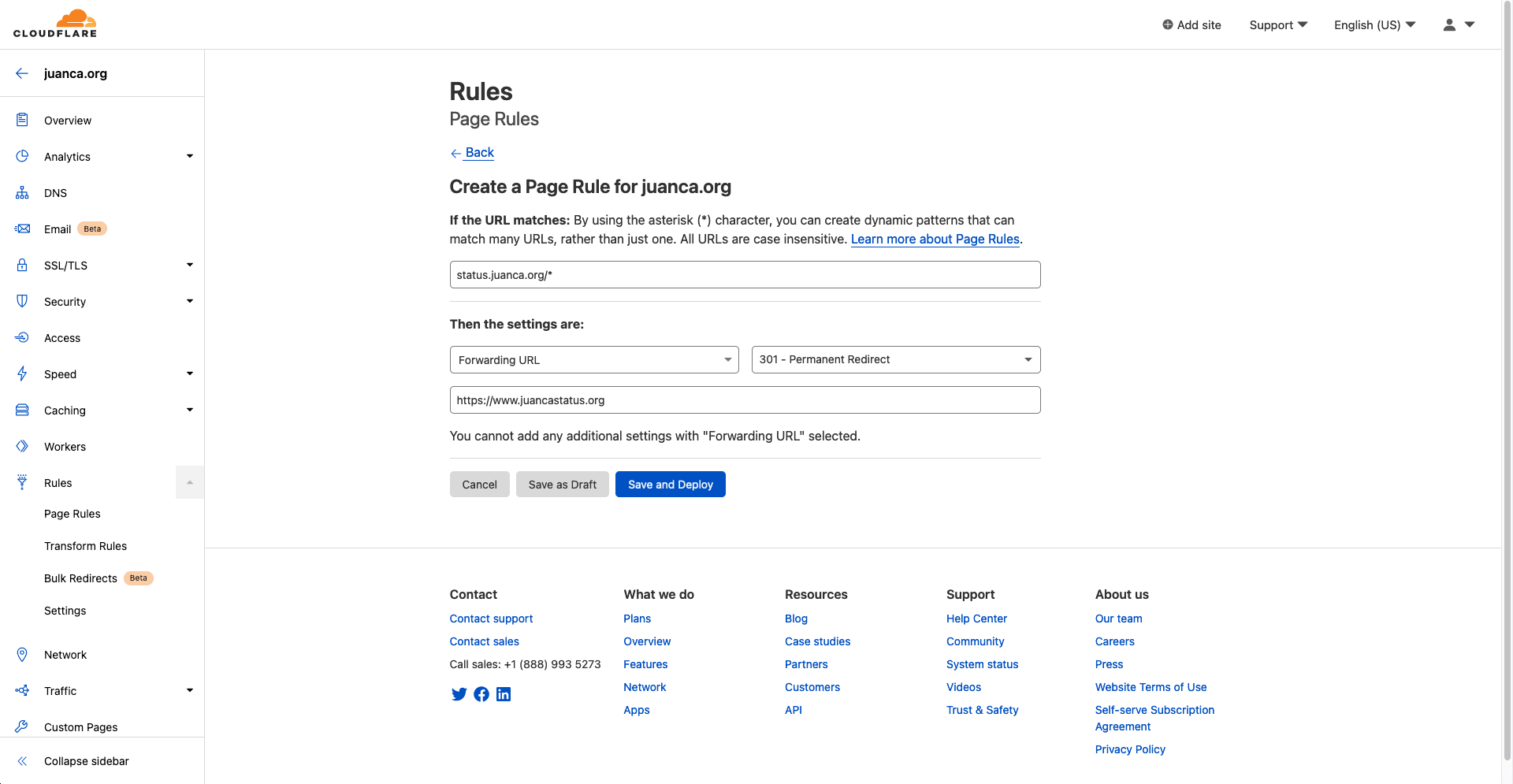Click the page vertical scrollbar
Viewport: 1513px width, 784px height.
[1507, 382]
